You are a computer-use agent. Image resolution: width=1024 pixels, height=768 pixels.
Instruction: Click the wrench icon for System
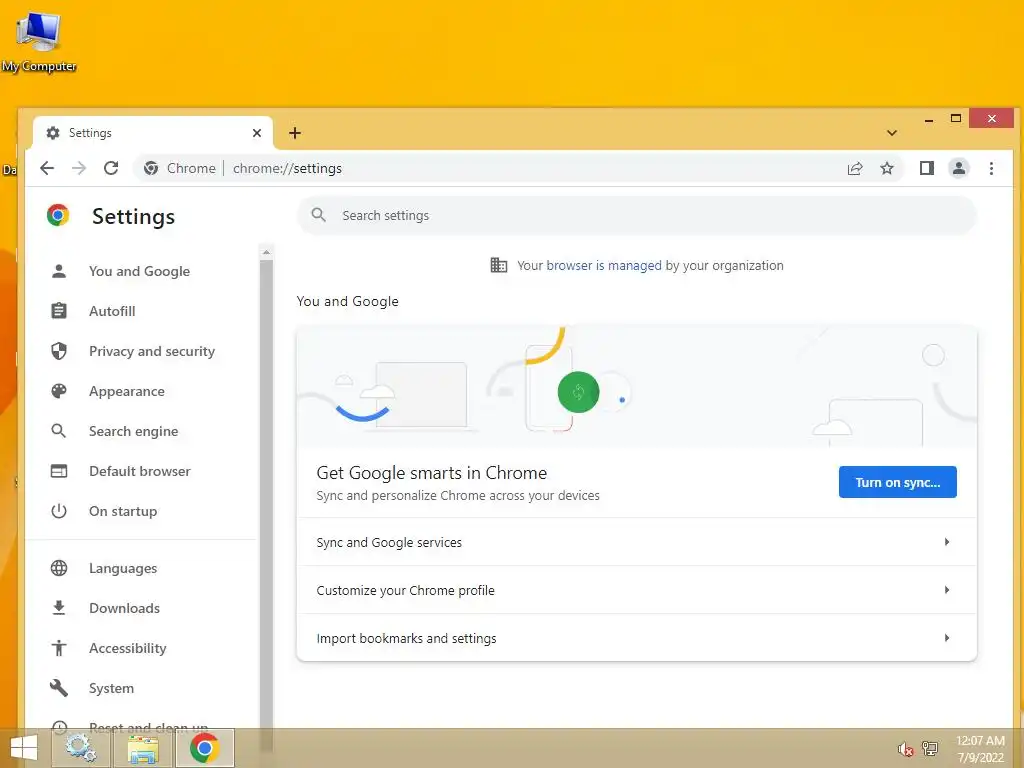tap(59, 688)
